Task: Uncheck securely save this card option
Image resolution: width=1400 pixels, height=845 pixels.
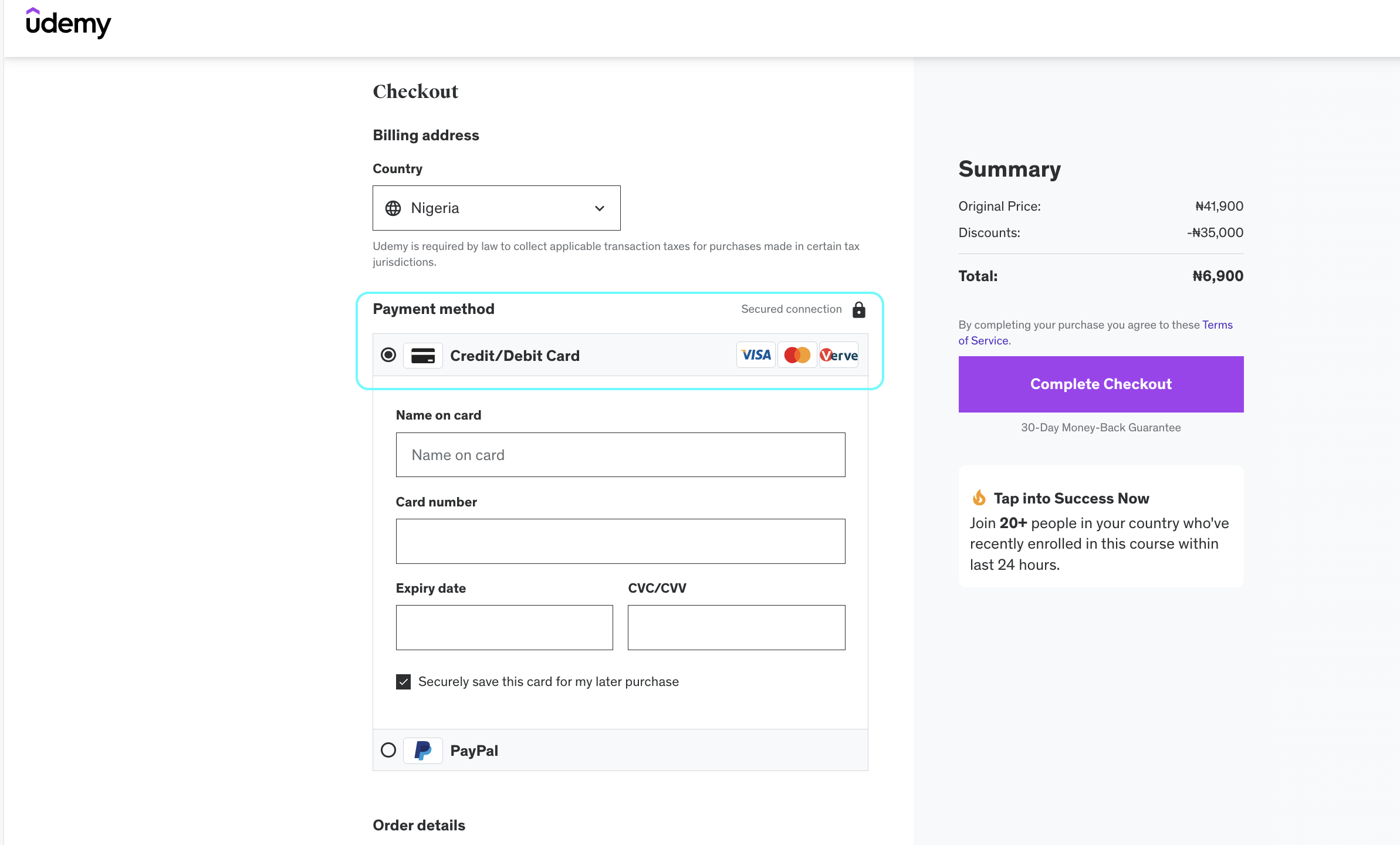Action: 403,681
